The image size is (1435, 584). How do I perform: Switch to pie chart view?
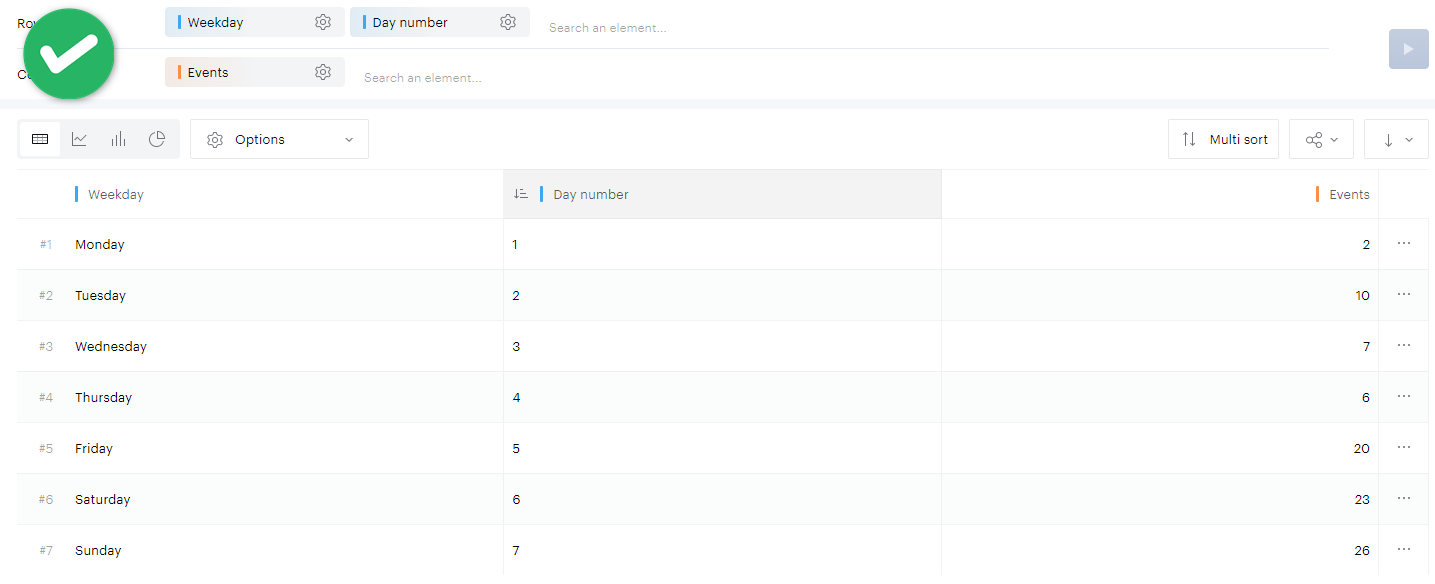[157, 139]
